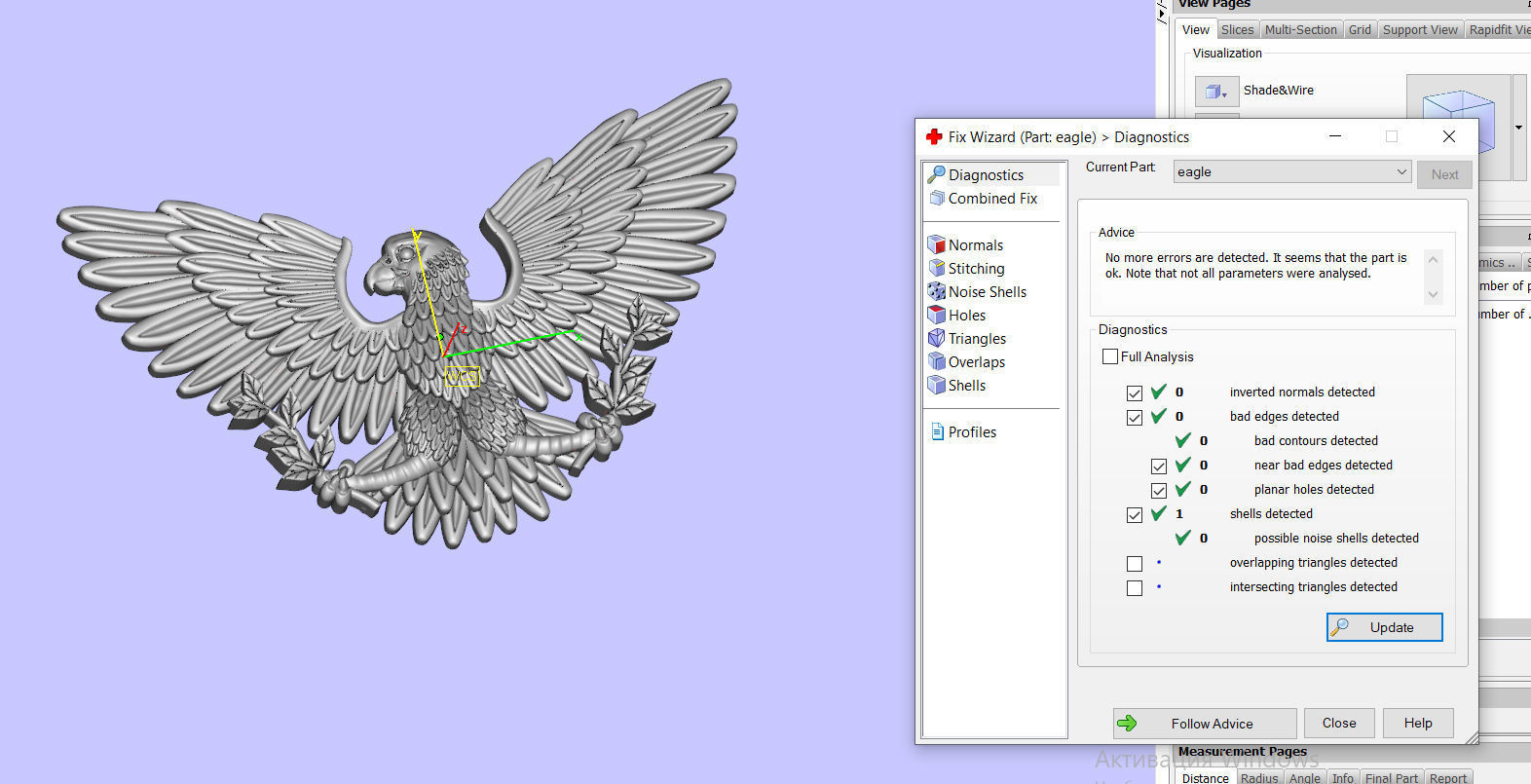Toggle near bad edges detection checkbox
Screen dimensions: 1531x784
1158,466
